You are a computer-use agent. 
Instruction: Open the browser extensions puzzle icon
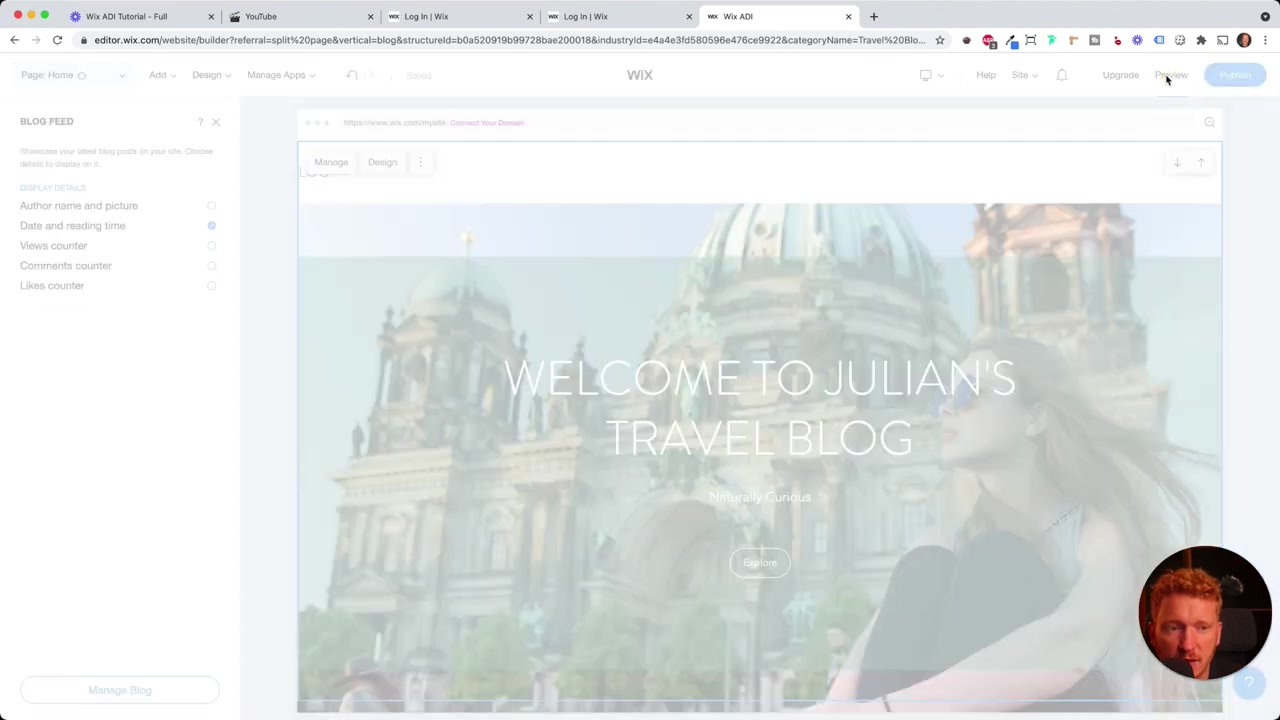coord(1201,40)
